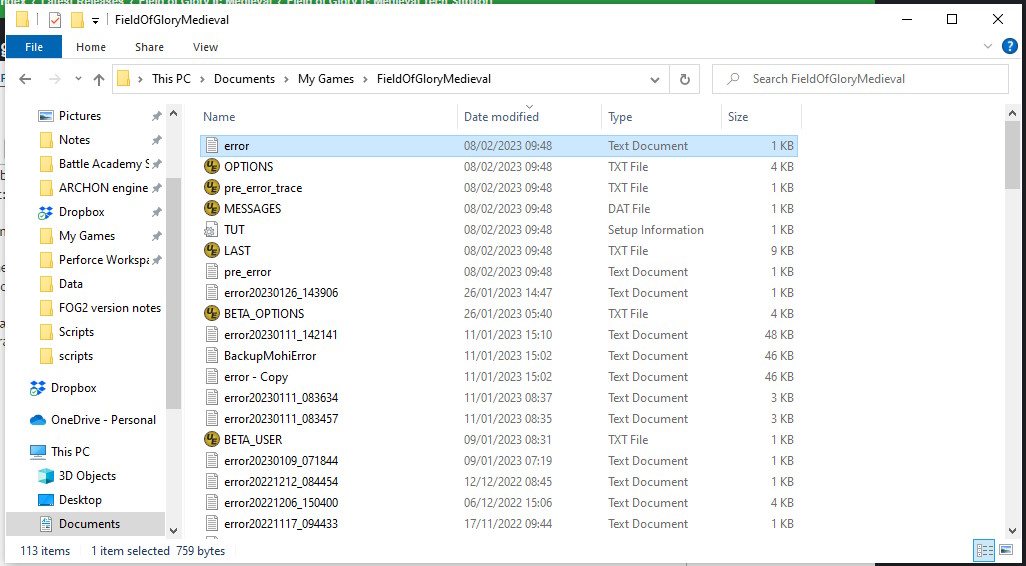
Task: Navigate back with the Back arrow
Action: click(25, 79)
